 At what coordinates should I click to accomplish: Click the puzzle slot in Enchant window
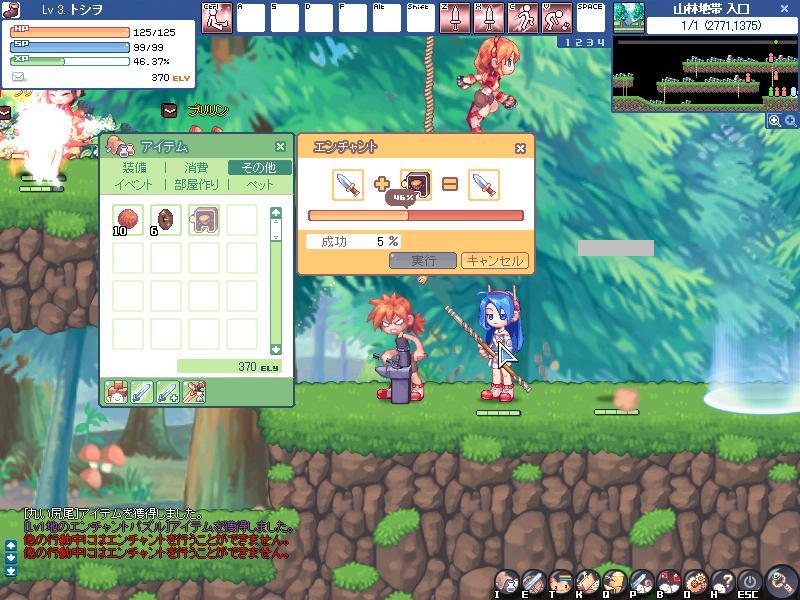click(x=416, y=184)
